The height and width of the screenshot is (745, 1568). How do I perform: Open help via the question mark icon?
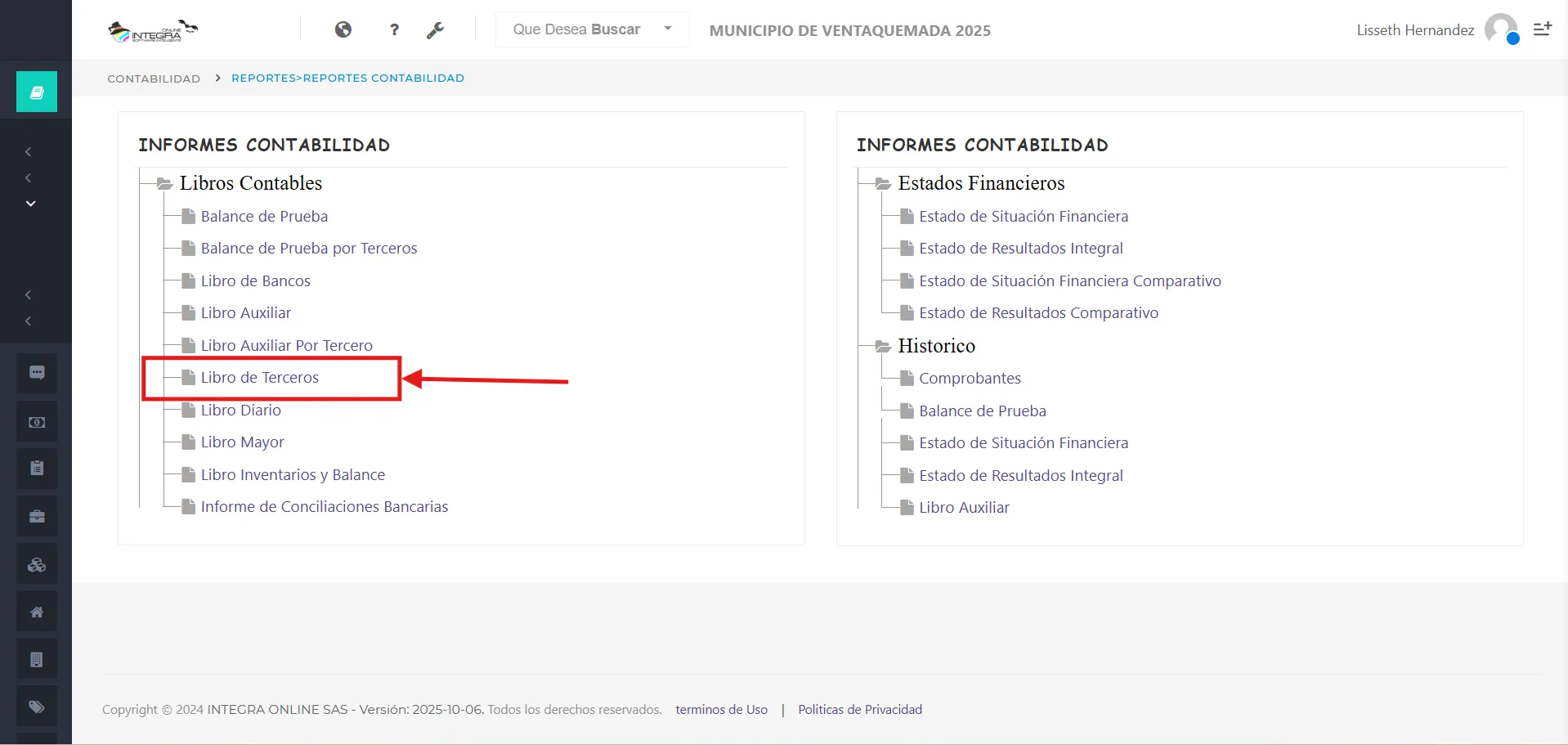pyautogui.click(x=395, y=30)
